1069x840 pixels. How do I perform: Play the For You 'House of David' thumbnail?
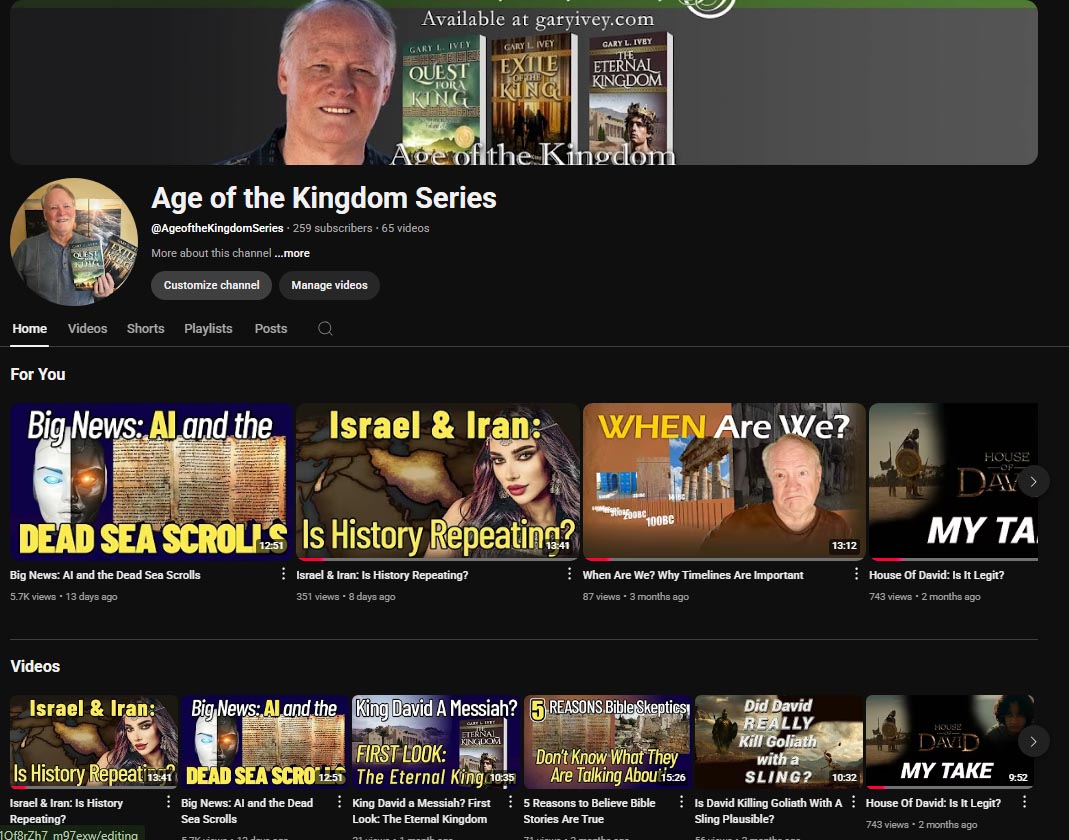coord(953,481)
